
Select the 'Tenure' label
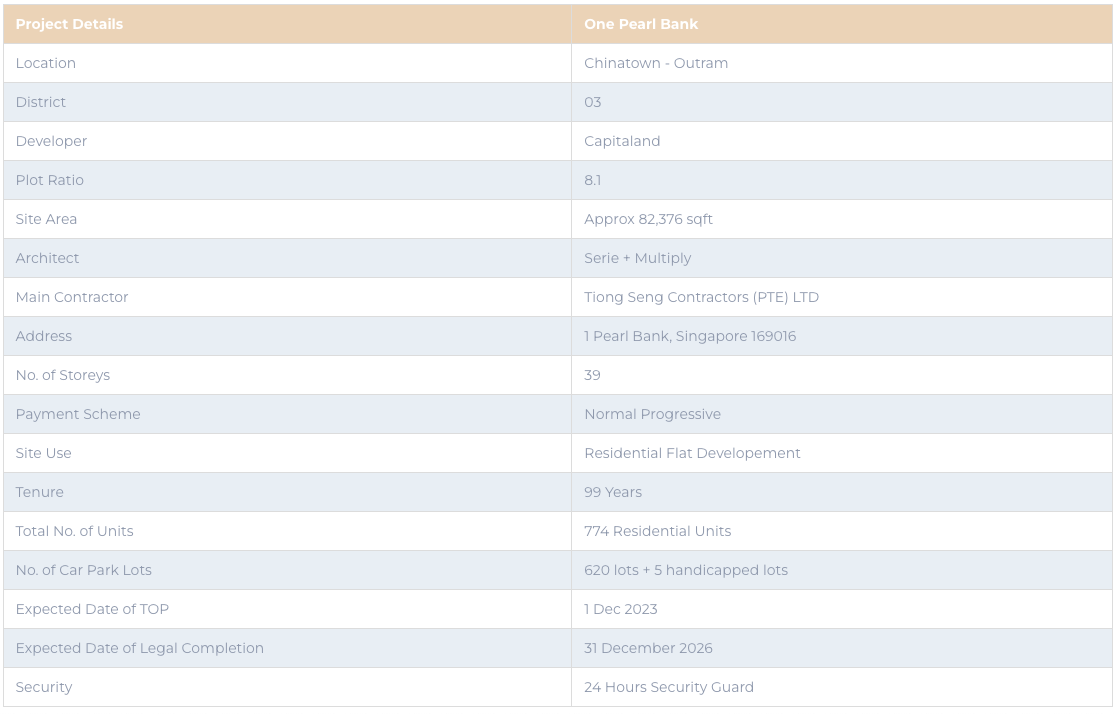pos(39,492)
